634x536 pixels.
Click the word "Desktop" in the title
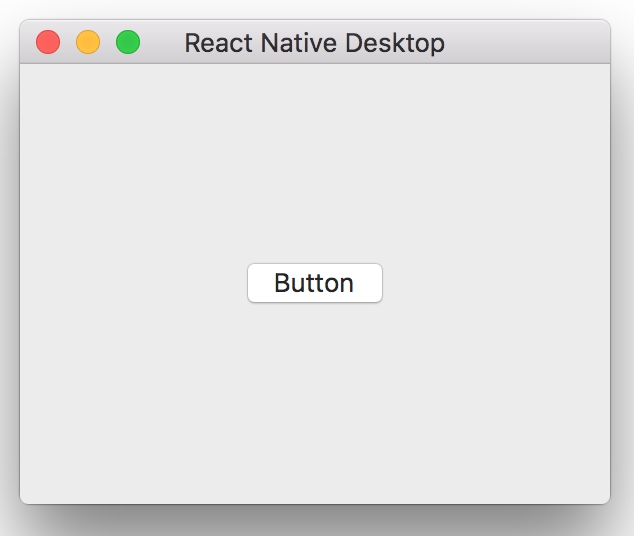coord(395,44)
